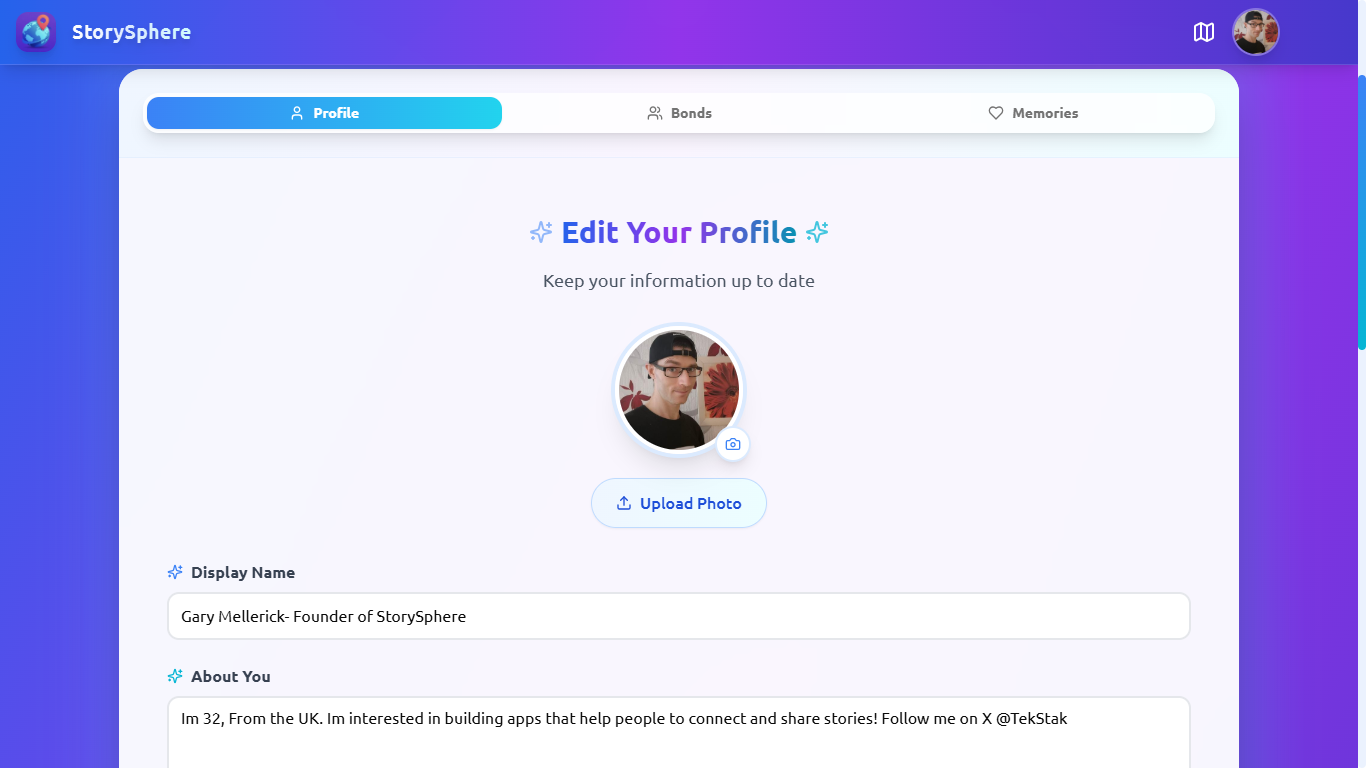Click the Upload Photo button
This screenshot has width=1366, height=768.
(x=679, y=503)
